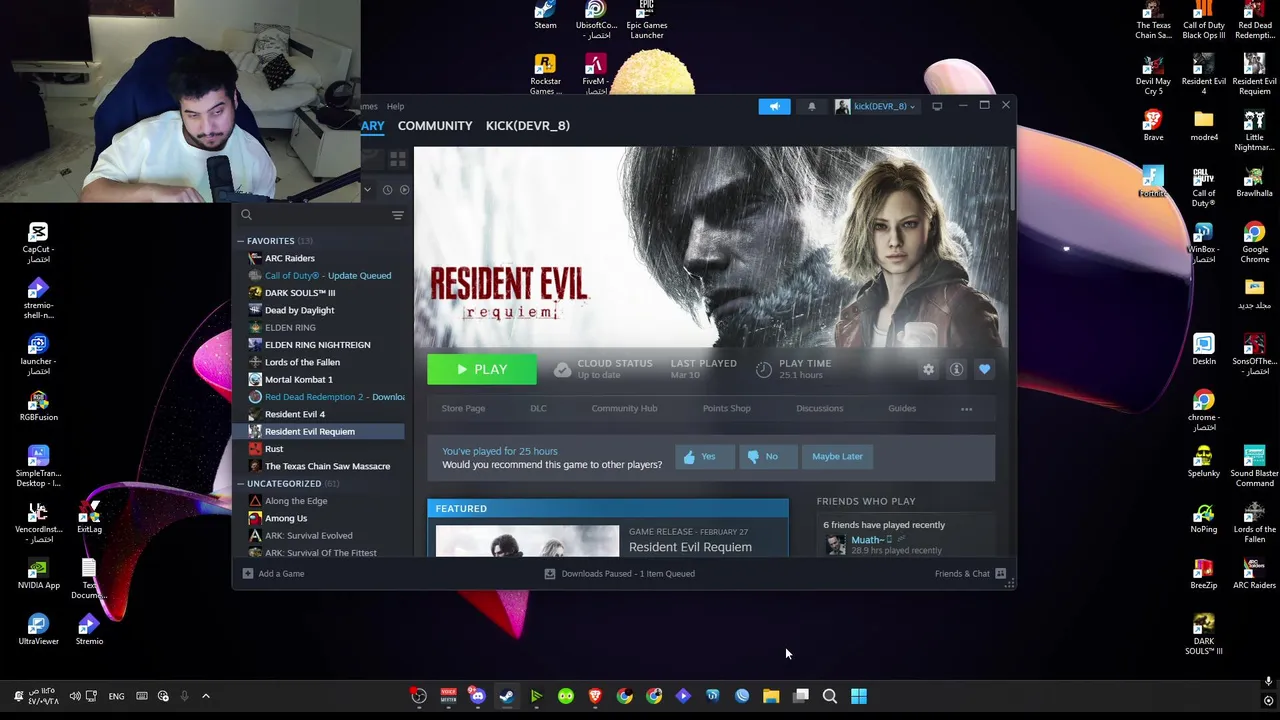Click the Brave browser taskbar icon
Image resolution: width=1280 pixels, height=720 pixels.
[595, 696]
